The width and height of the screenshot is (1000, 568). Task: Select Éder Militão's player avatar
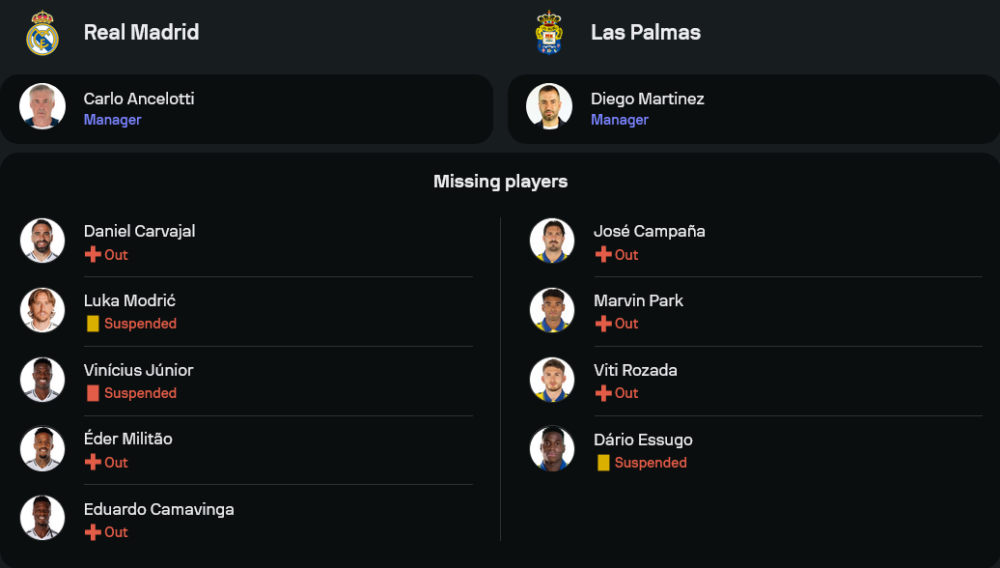[42, 449]
